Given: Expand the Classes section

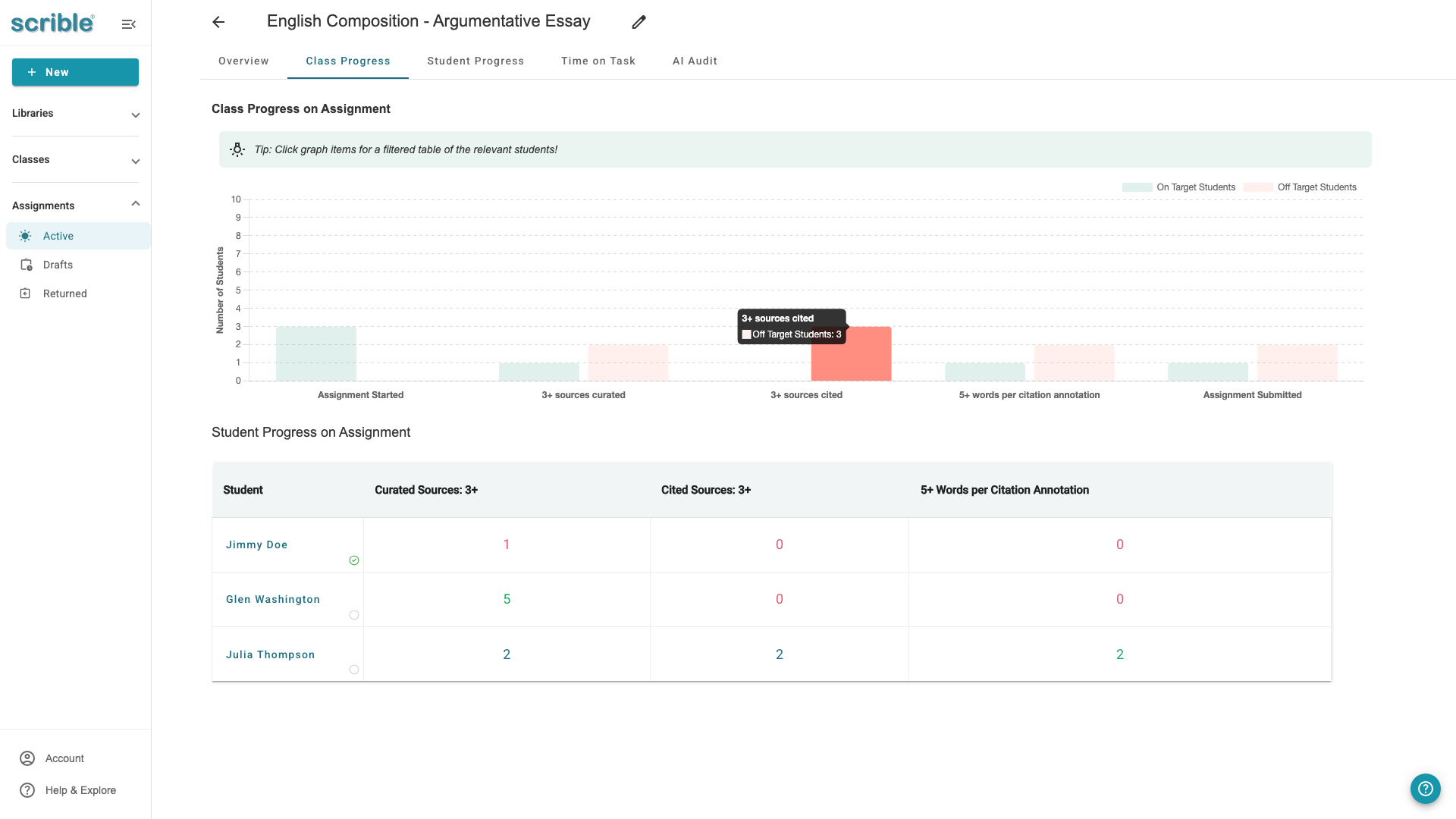Looking at the screenshot, I should (75, 160).
